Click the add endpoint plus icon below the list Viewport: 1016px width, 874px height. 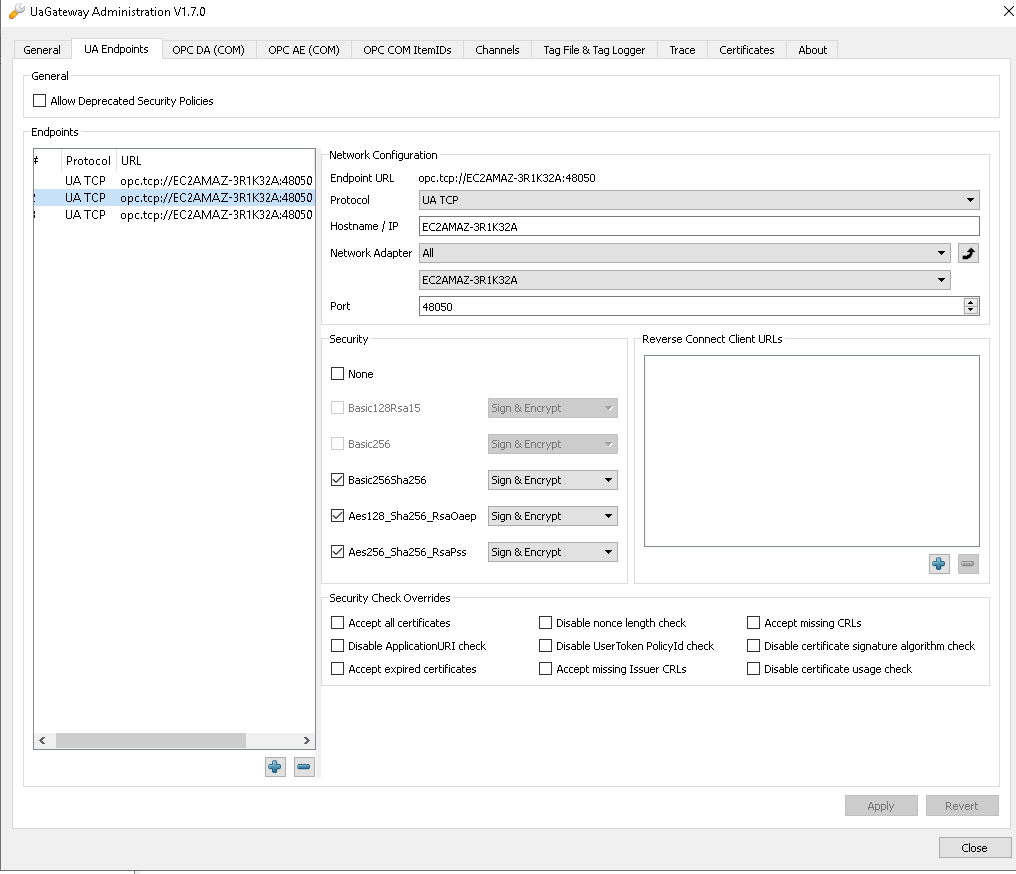click(275, 767)
